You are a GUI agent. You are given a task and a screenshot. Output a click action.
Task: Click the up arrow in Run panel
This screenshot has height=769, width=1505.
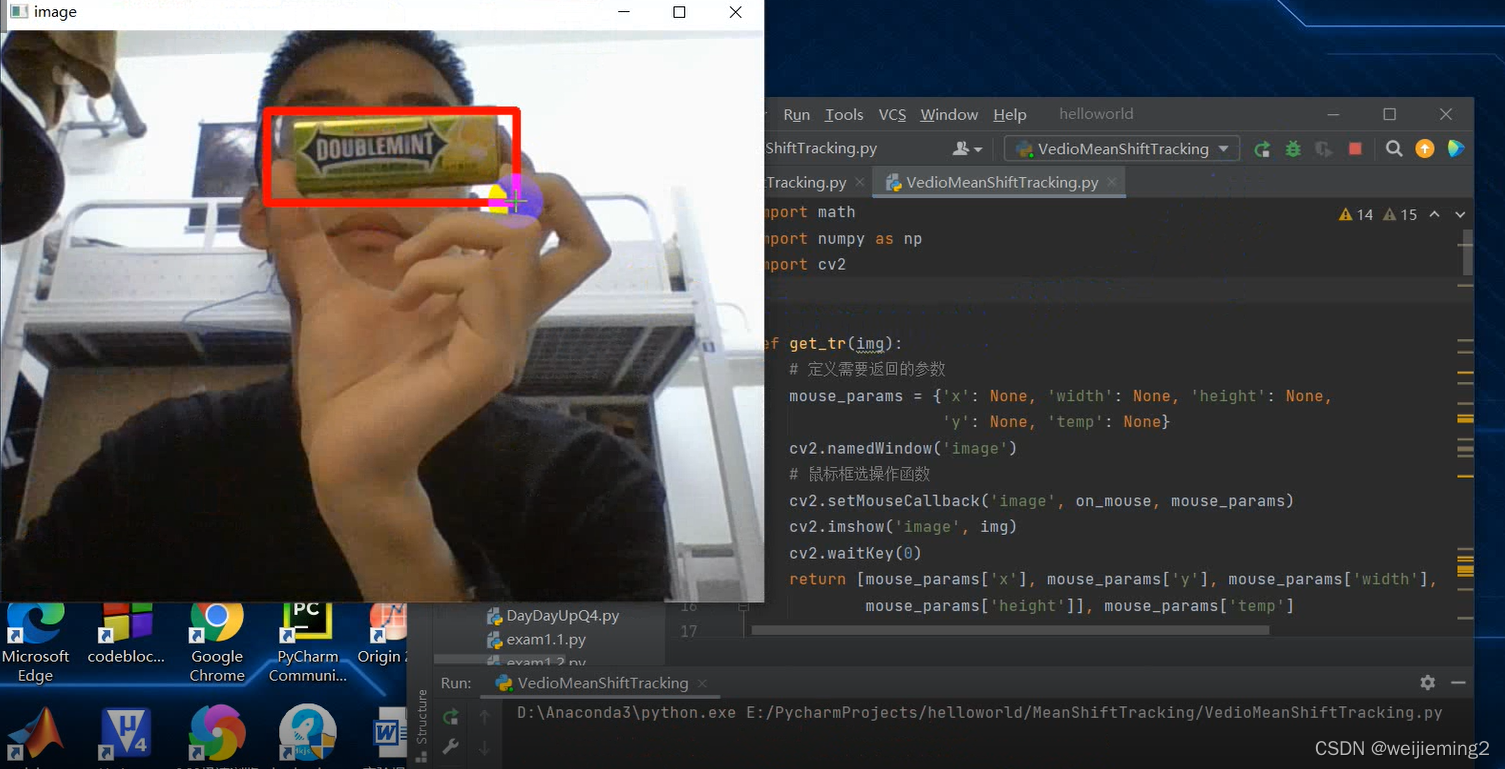pyautogui.click(x=485, y=716)
